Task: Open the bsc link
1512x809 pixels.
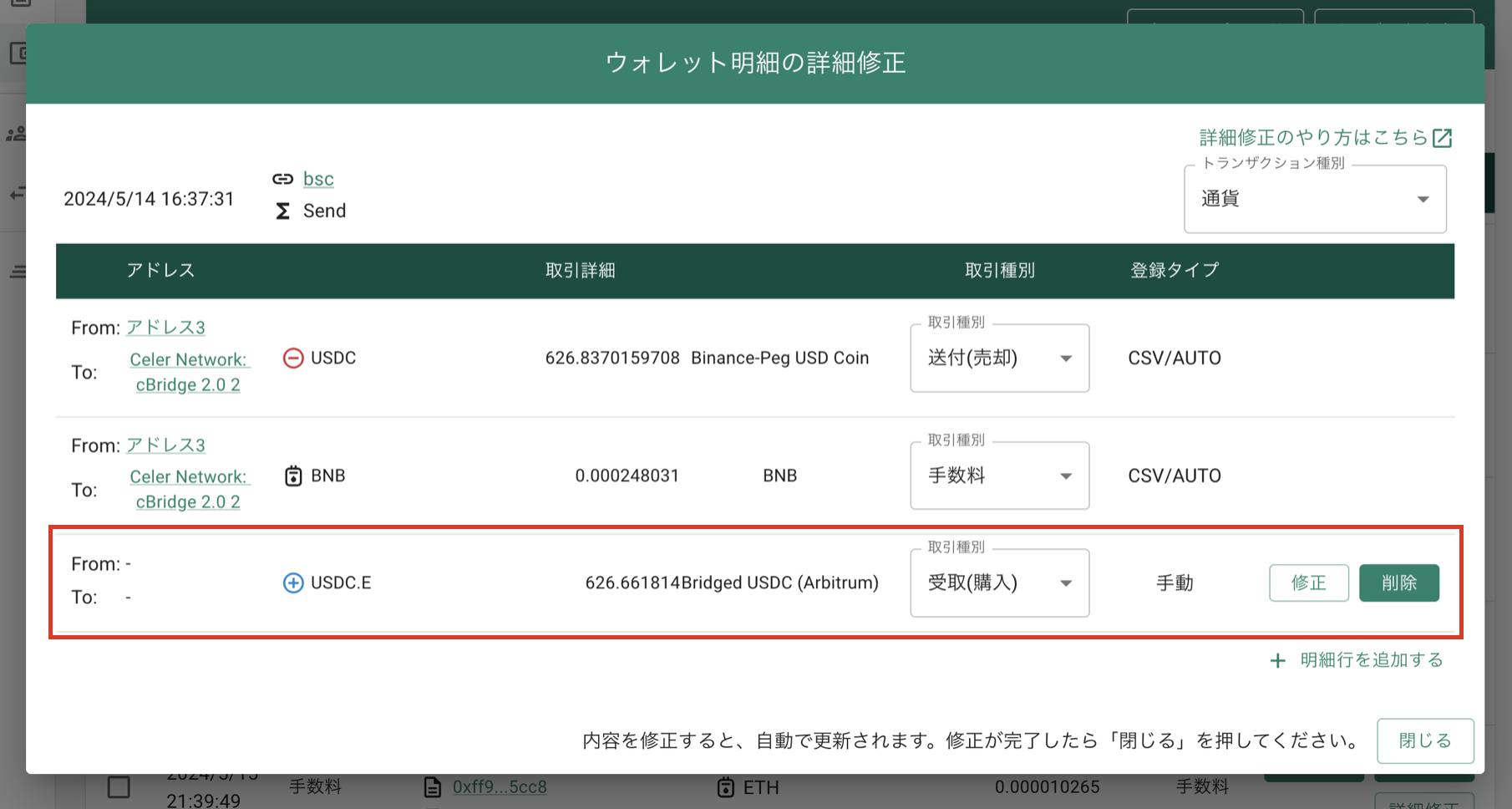Action: (318, 179)
